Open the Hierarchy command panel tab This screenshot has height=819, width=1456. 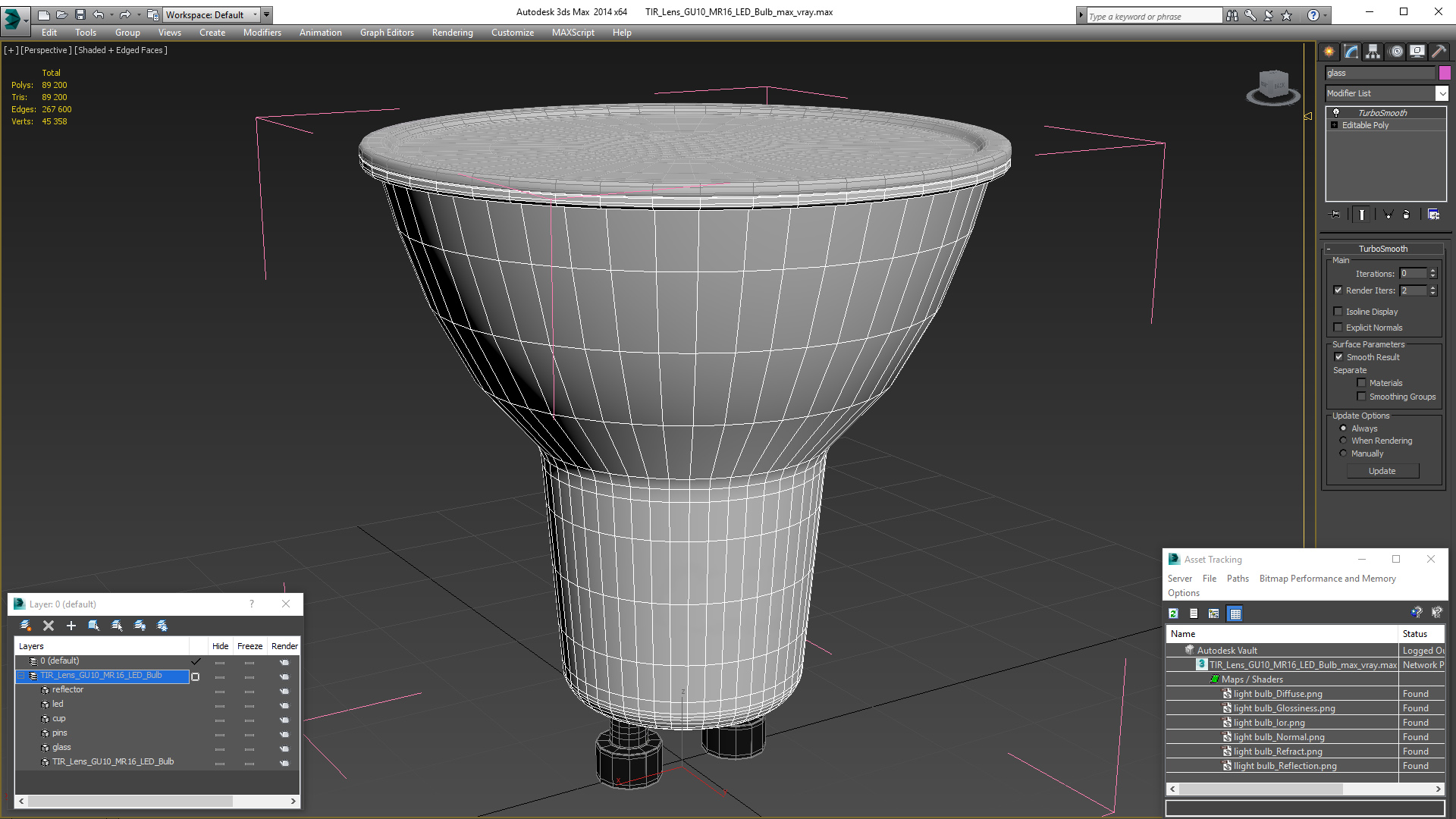pos(1373,52)
